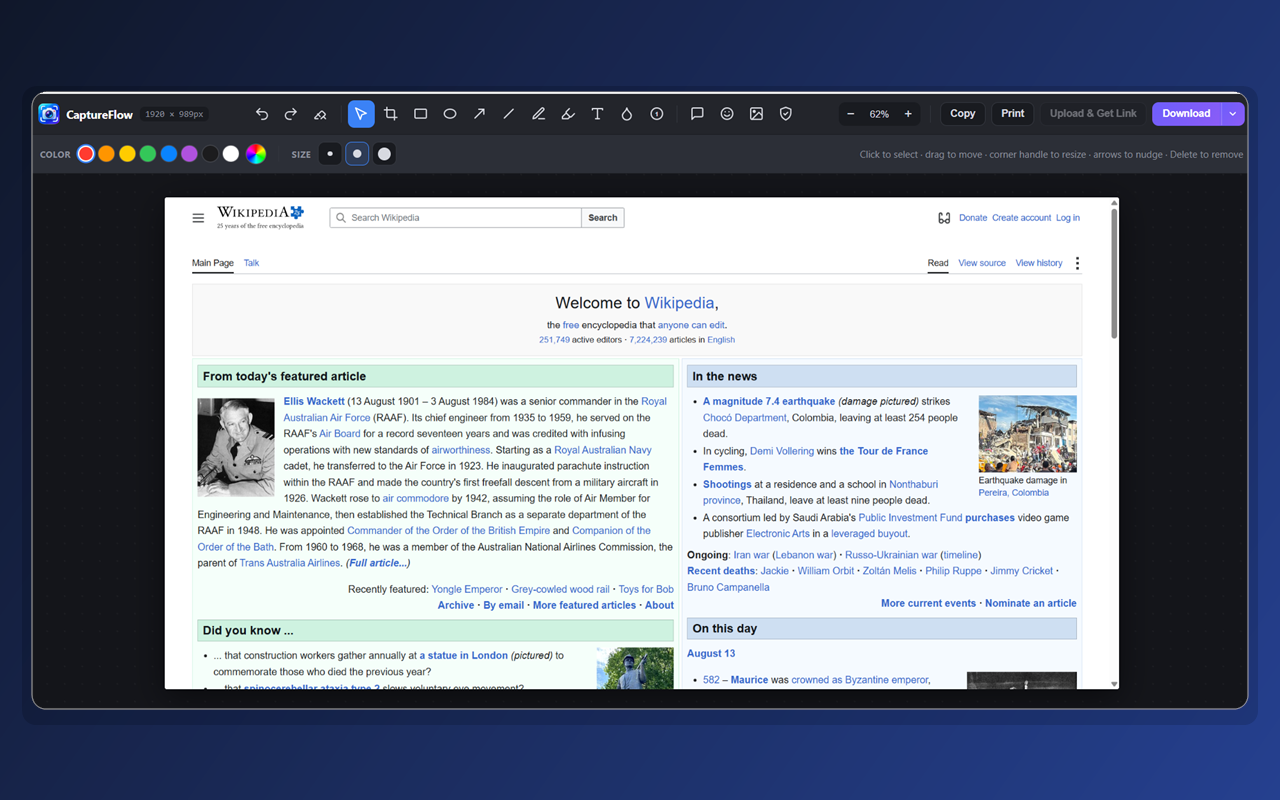Click the 62% zoom level value
This screenshot has width=1280, height=800.
pyautogui.click(x=879, y=114)
